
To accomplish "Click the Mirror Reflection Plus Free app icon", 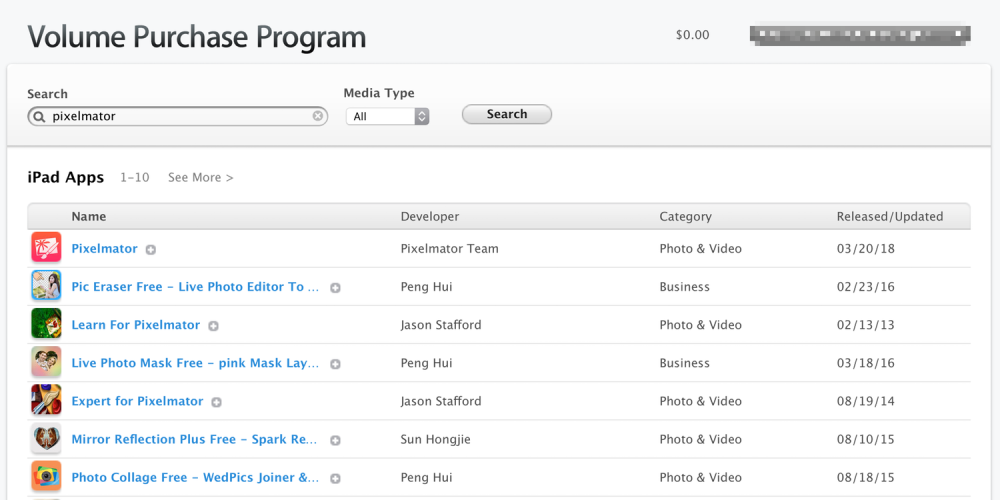I will pyautogui.click(x=46, y=439).
